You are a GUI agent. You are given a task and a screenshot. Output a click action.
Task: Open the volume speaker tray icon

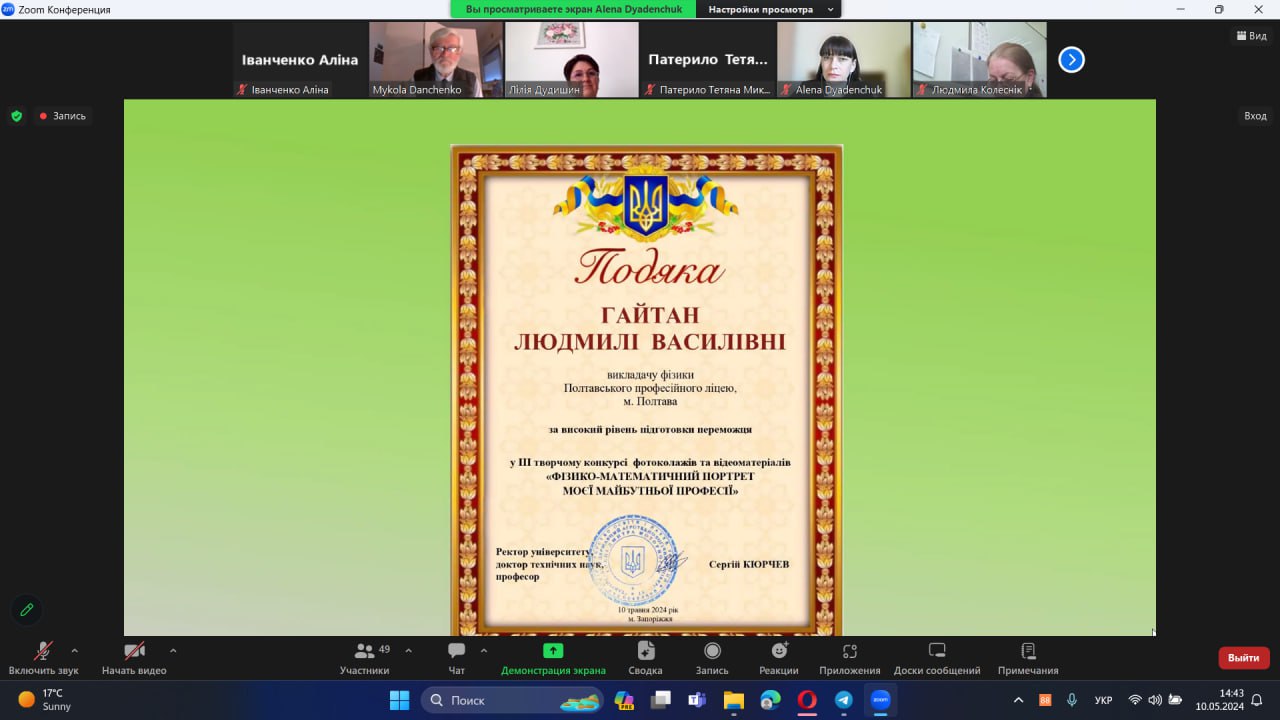pyautogui.click(x=1155, y=700)
